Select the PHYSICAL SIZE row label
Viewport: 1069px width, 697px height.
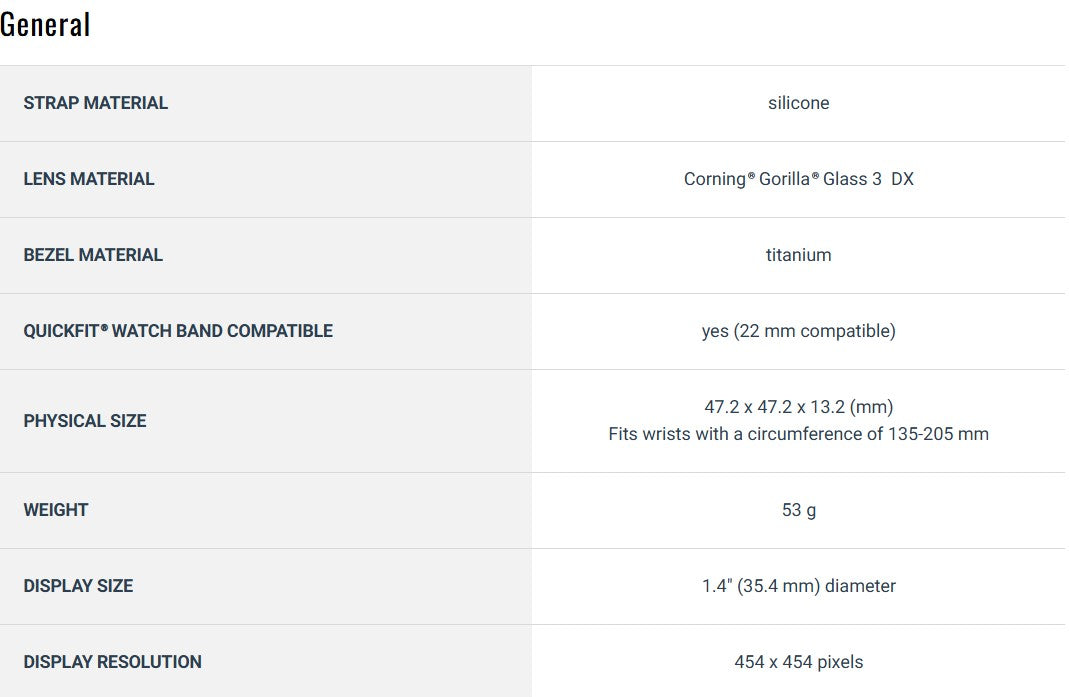pos(85,421)
